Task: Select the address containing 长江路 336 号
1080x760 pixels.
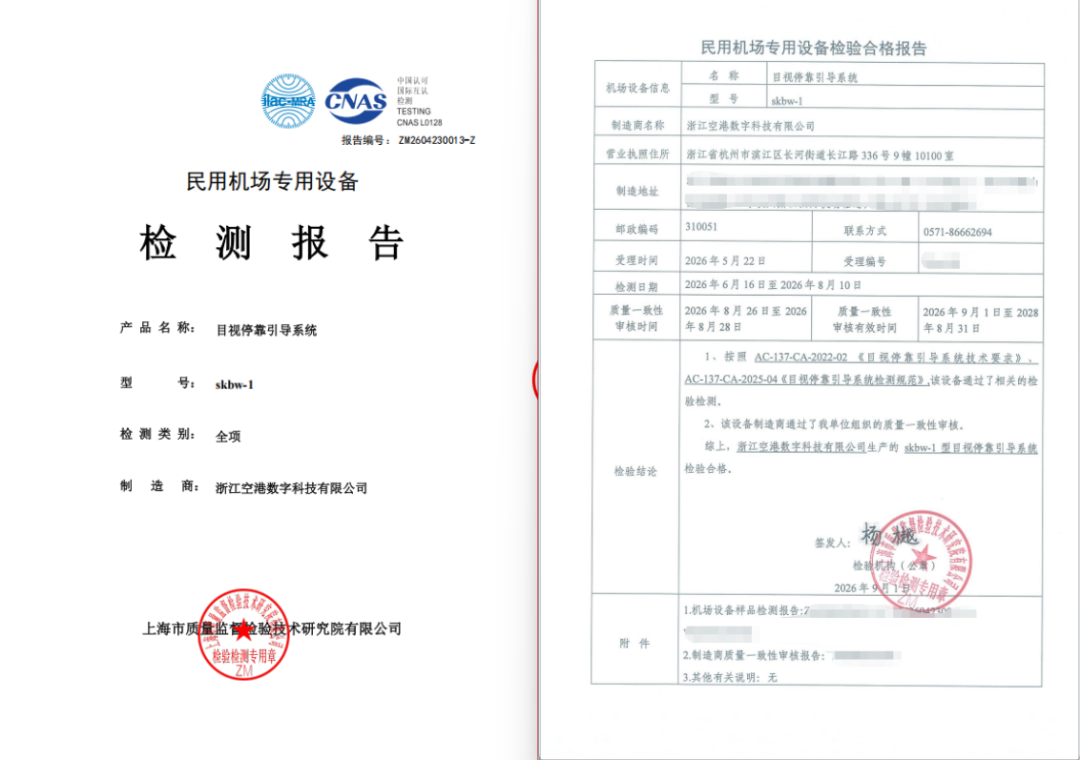Action: click(820, 155)
